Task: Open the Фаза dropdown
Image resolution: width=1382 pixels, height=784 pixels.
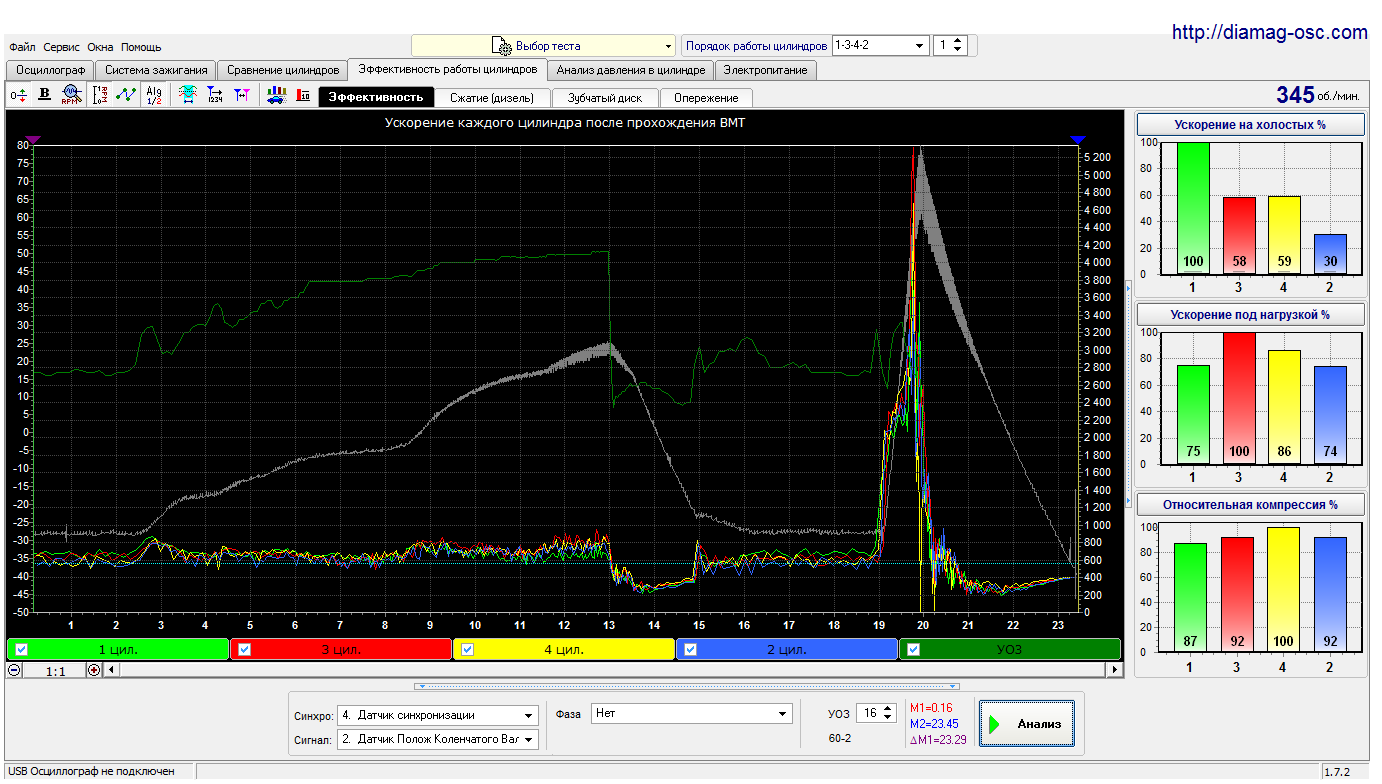Action: point(691,713)
